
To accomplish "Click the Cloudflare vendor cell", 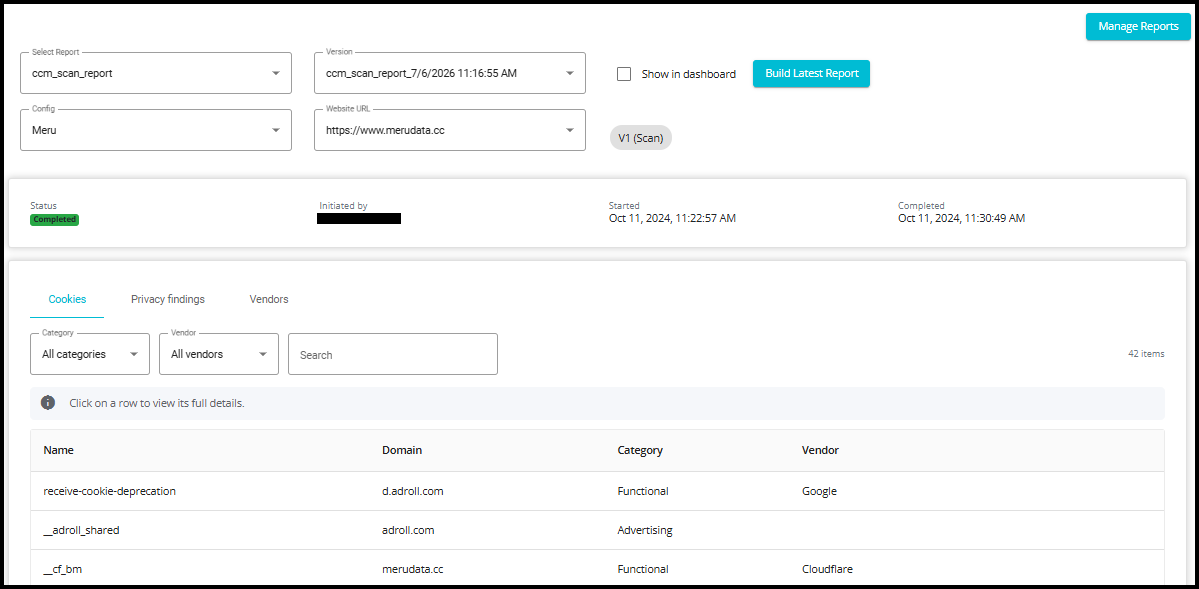I will click(827, 569).
